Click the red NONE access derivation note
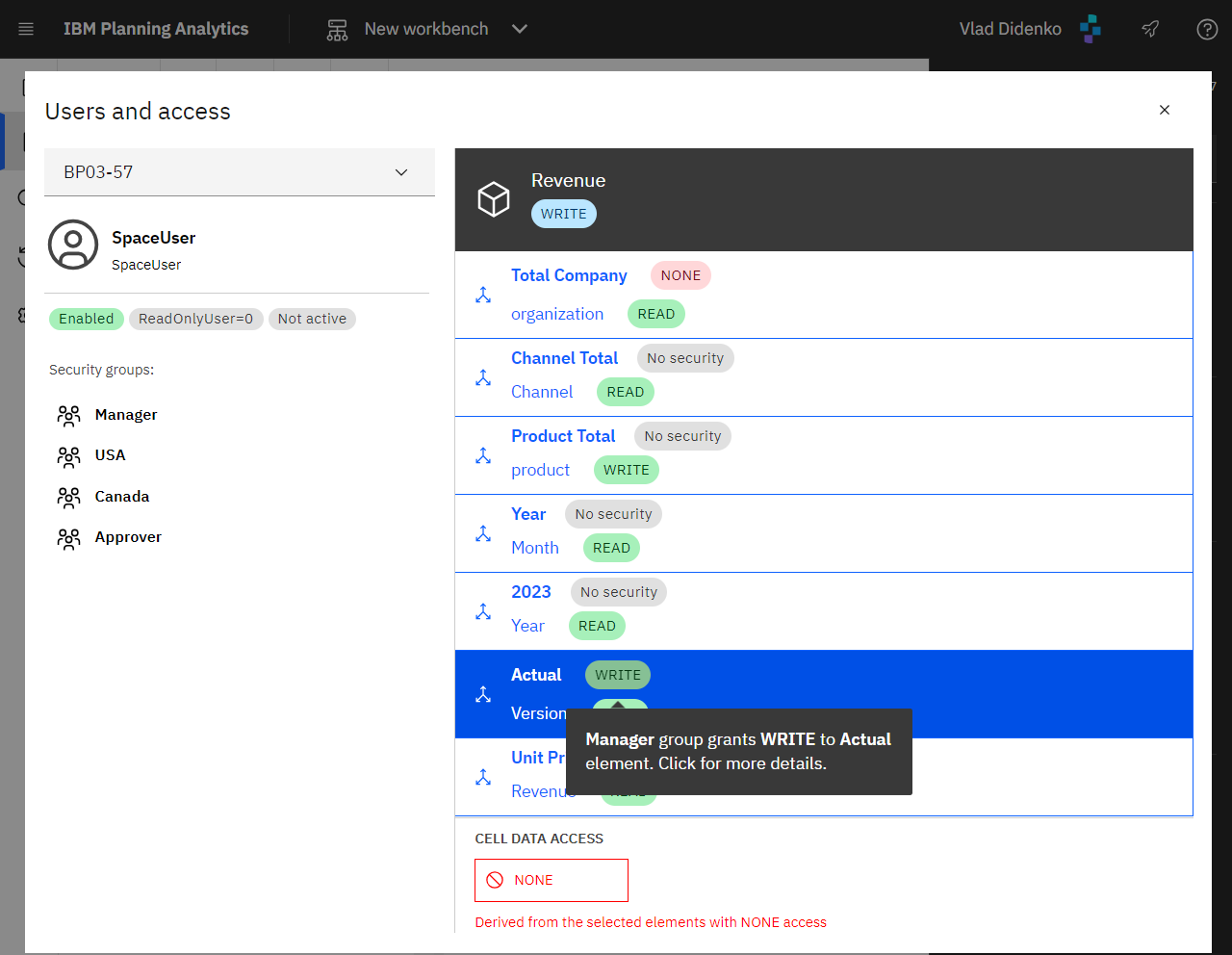The height and width of the screenshot is (955, 1232). point(651,922)
